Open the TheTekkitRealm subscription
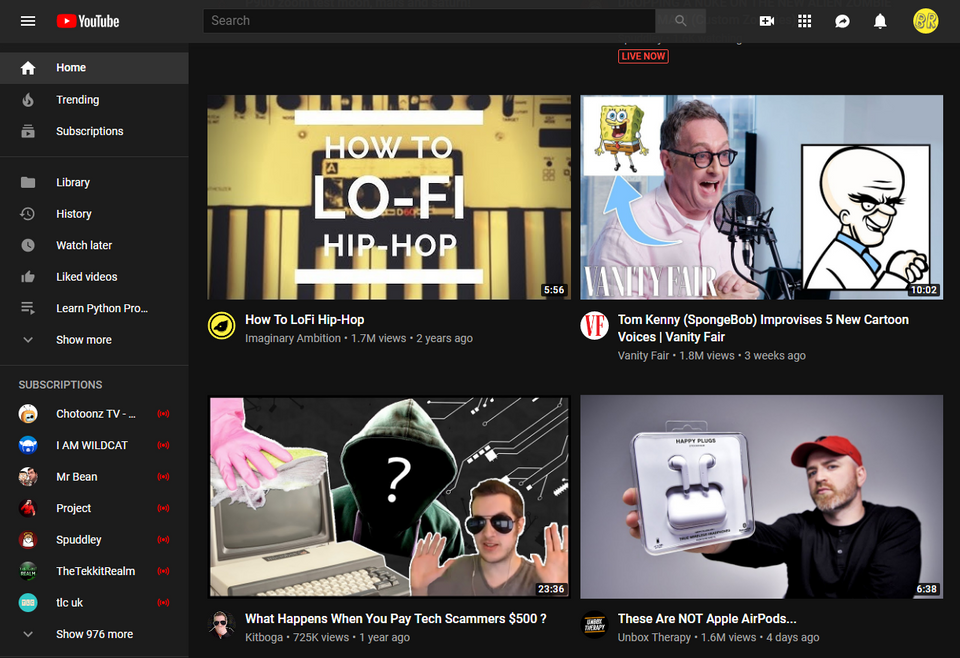This screenshot has height=658, width=960. pos(94,571)
